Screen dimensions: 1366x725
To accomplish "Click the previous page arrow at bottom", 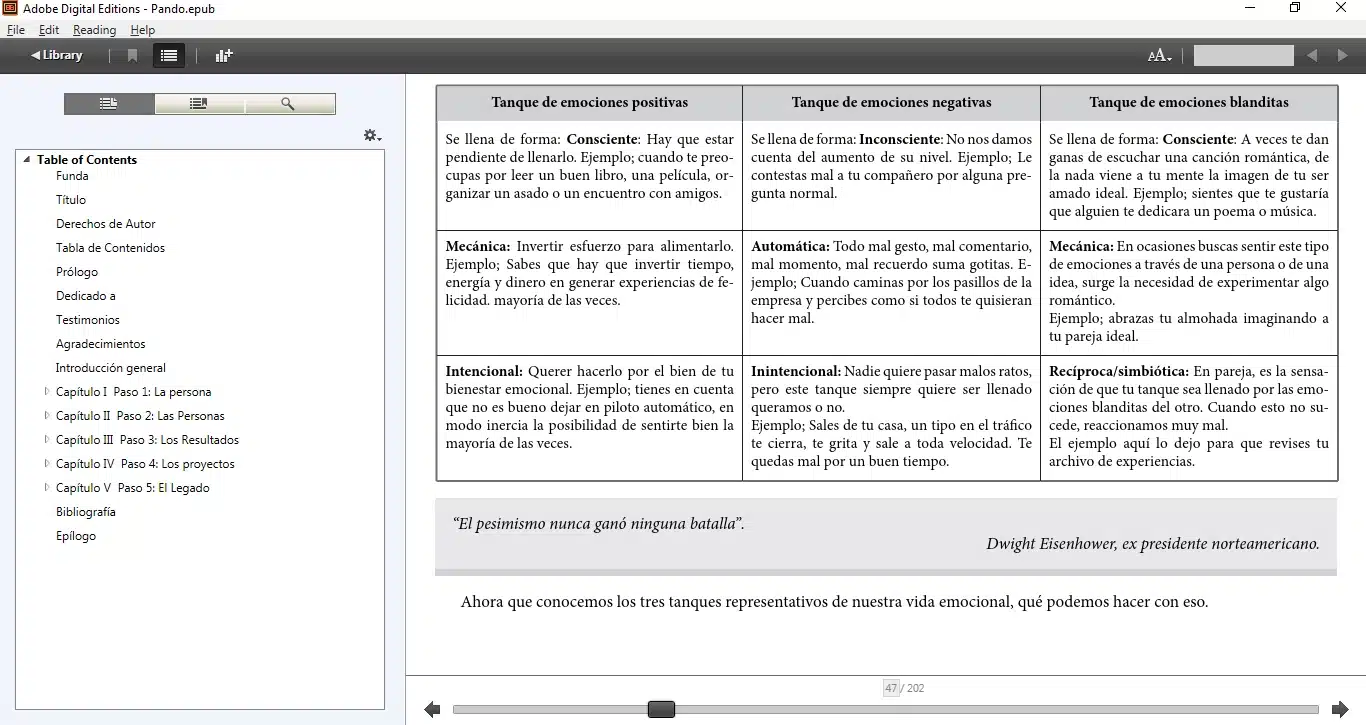I will tap(432, 710).
